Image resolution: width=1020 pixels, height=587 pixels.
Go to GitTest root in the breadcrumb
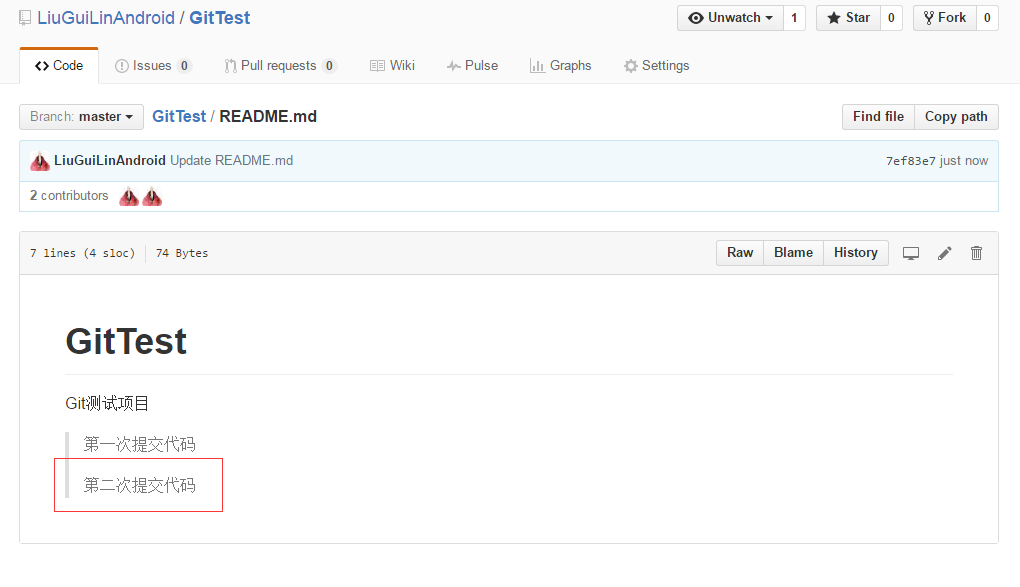click(179, 116)
